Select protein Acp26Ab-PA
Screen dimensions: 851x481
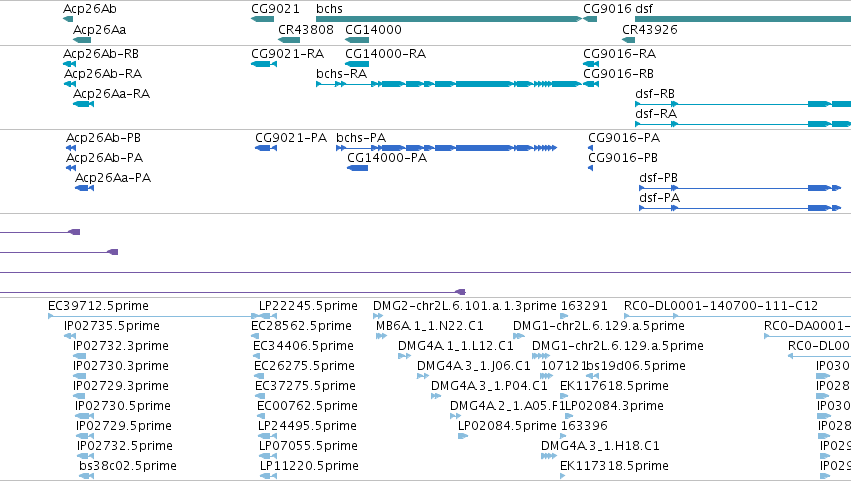(104, 158)
